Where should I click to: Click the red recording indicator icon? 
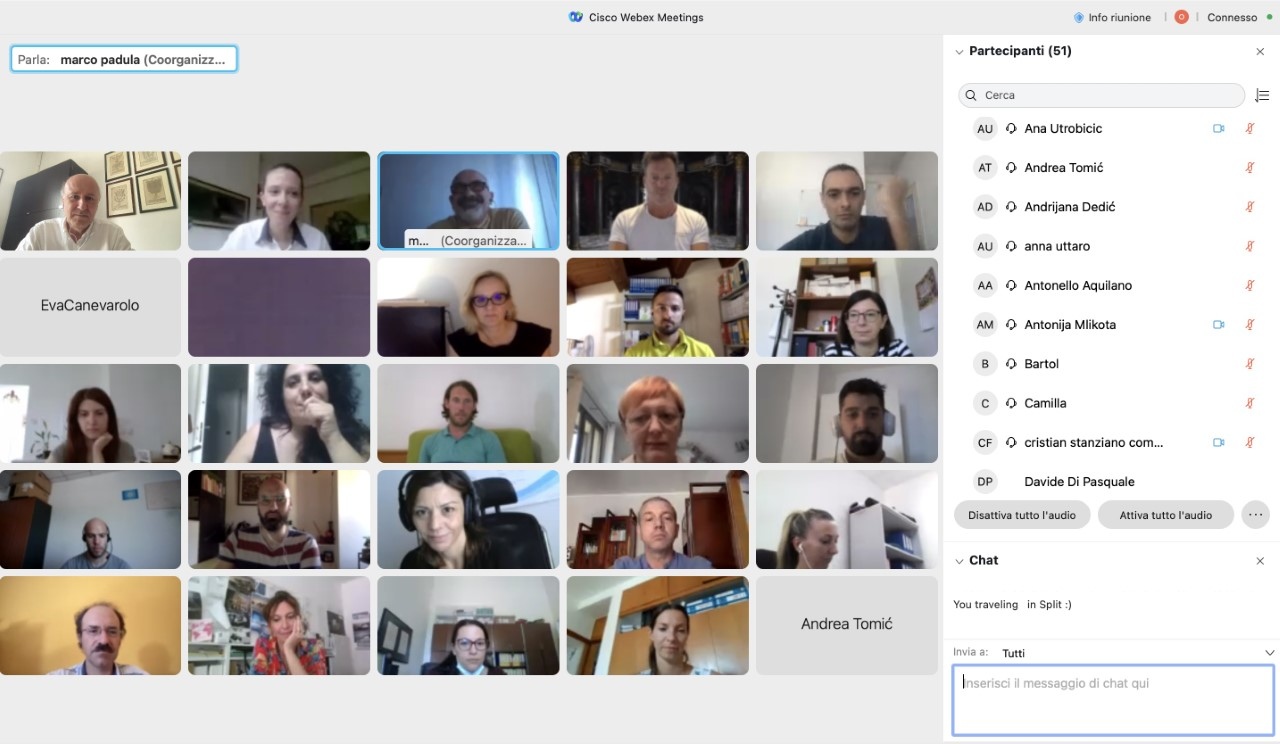coord(1181,17)
